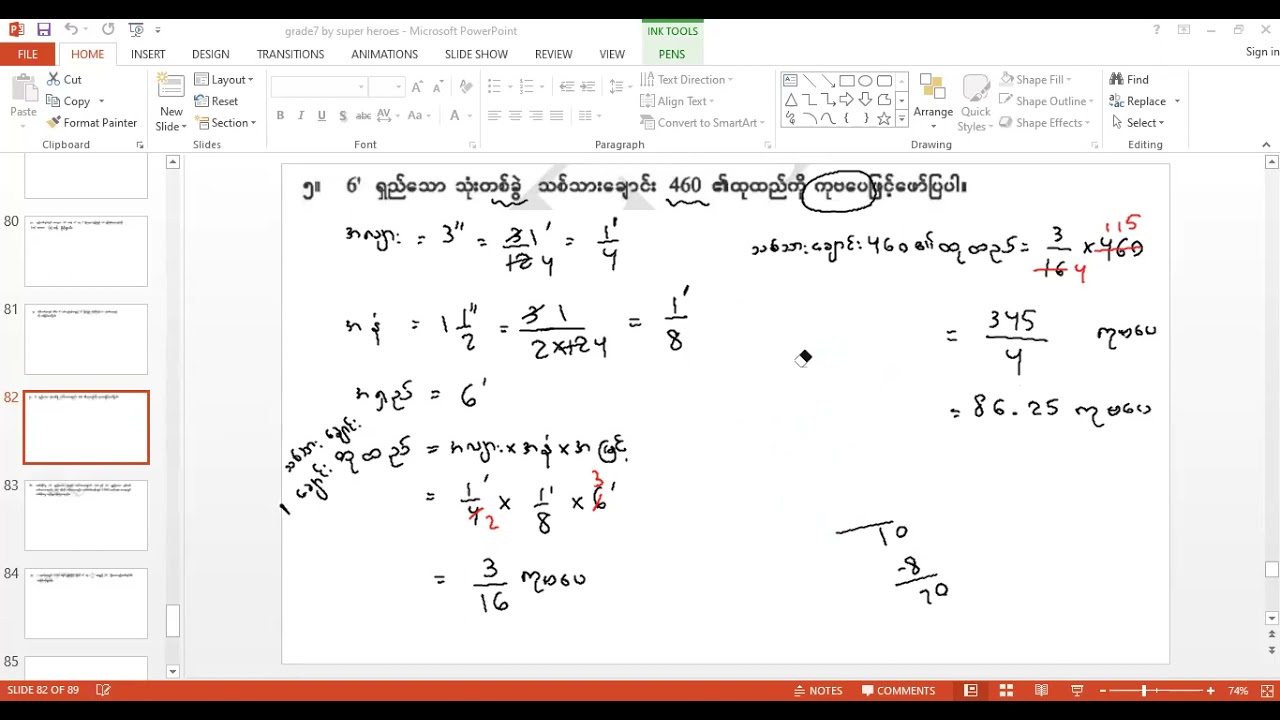1280x720 pixels.
Task: Toggle Underline formatting
Action: (322, 116)
